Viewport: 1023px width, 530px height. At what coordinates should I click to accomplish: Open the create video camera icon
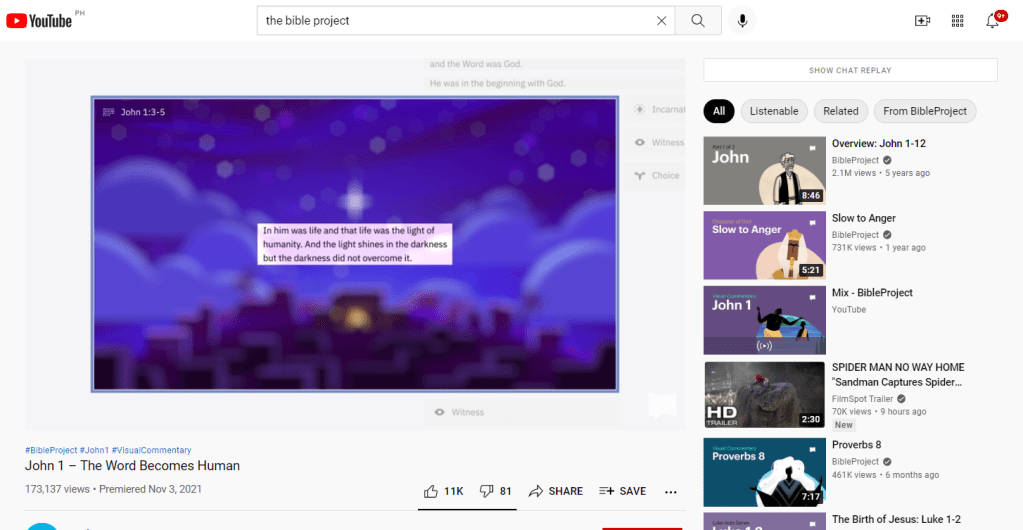point(922,21)
